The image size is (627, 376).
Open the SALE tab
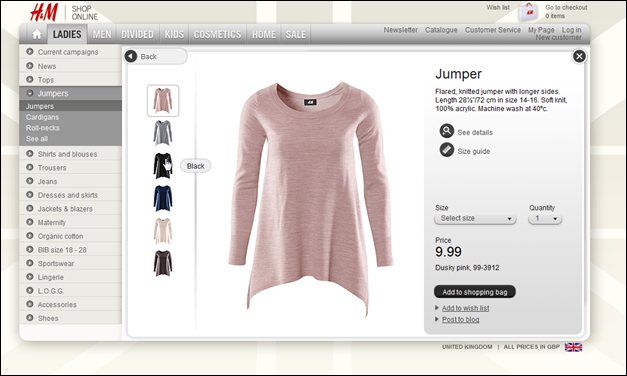point(296,34)
